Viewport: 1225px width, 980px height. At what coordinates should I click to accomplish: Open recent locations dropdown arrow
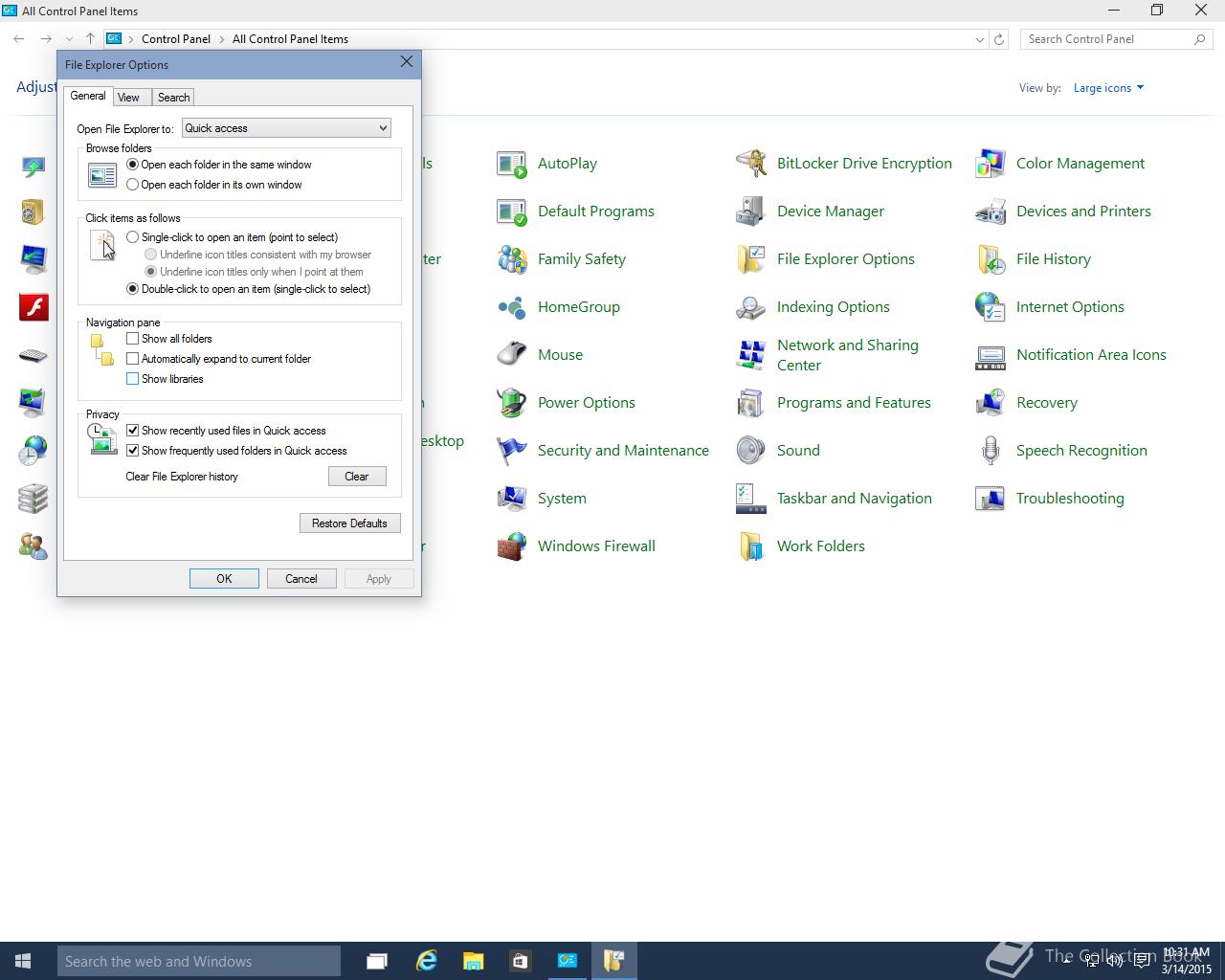click(67, 39)
